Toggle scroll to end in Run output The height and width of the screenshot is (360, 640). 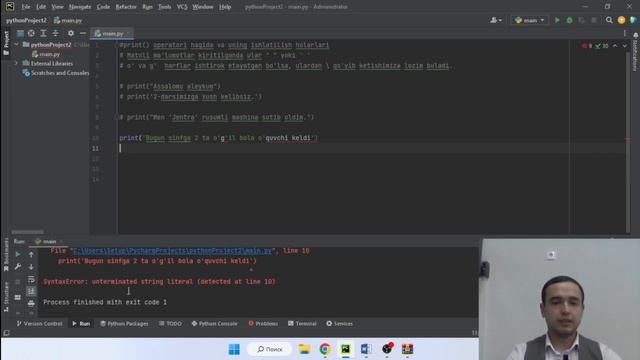coord(31,291)
